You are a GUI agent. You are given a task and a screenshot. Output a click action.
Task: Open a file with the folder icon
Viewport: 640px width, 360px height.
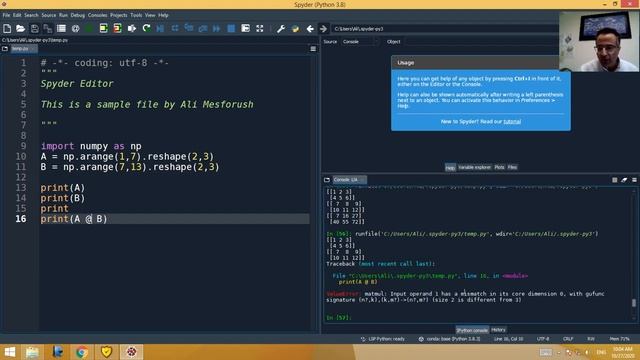[20, 29]
